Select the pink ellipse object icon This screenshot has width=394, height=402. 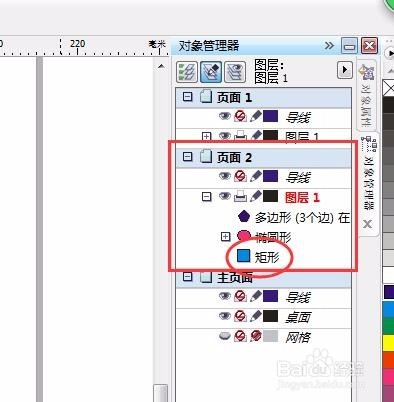point(244,236)
